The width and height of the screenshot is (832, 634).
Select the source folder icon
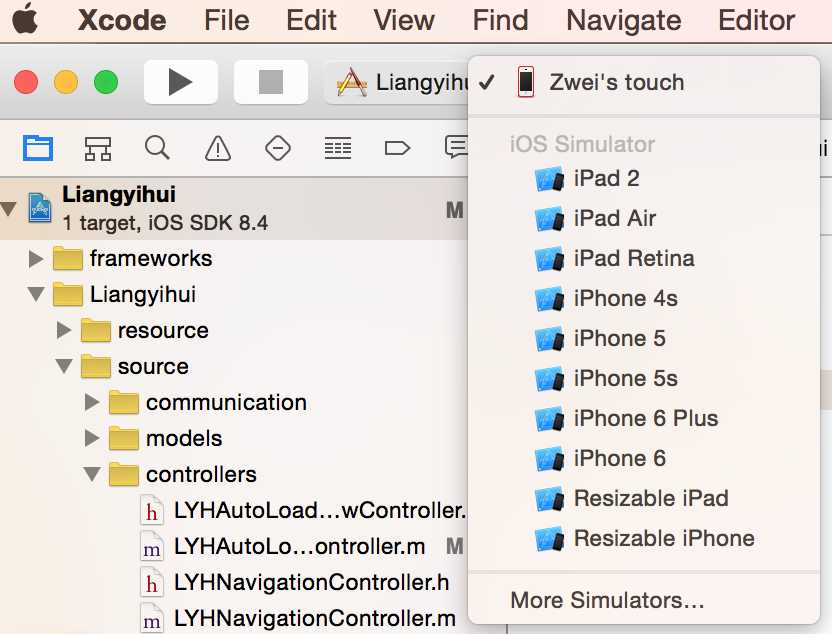pos(96,367)
